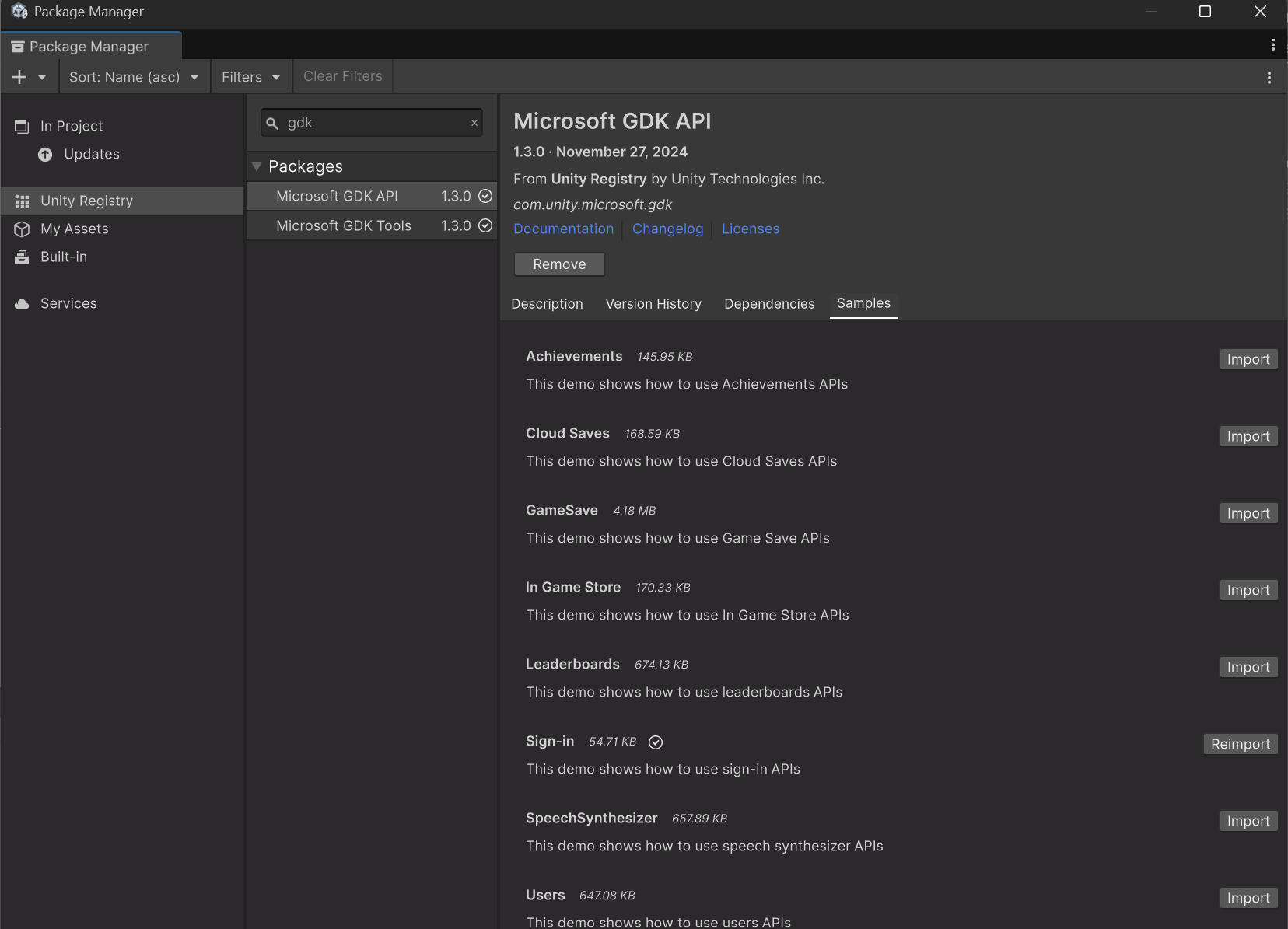
Task: Open My Assets section
Action: 74,229
